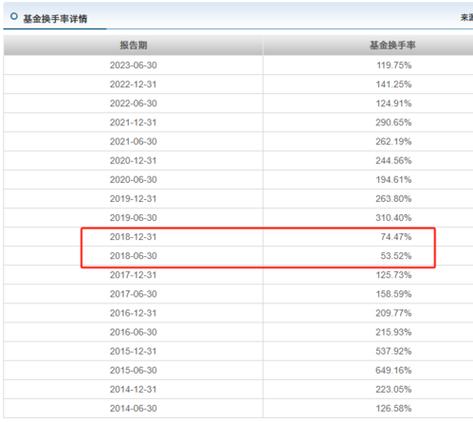
Task: Select the 2023-06-30 report row
Action: [238, 65]
